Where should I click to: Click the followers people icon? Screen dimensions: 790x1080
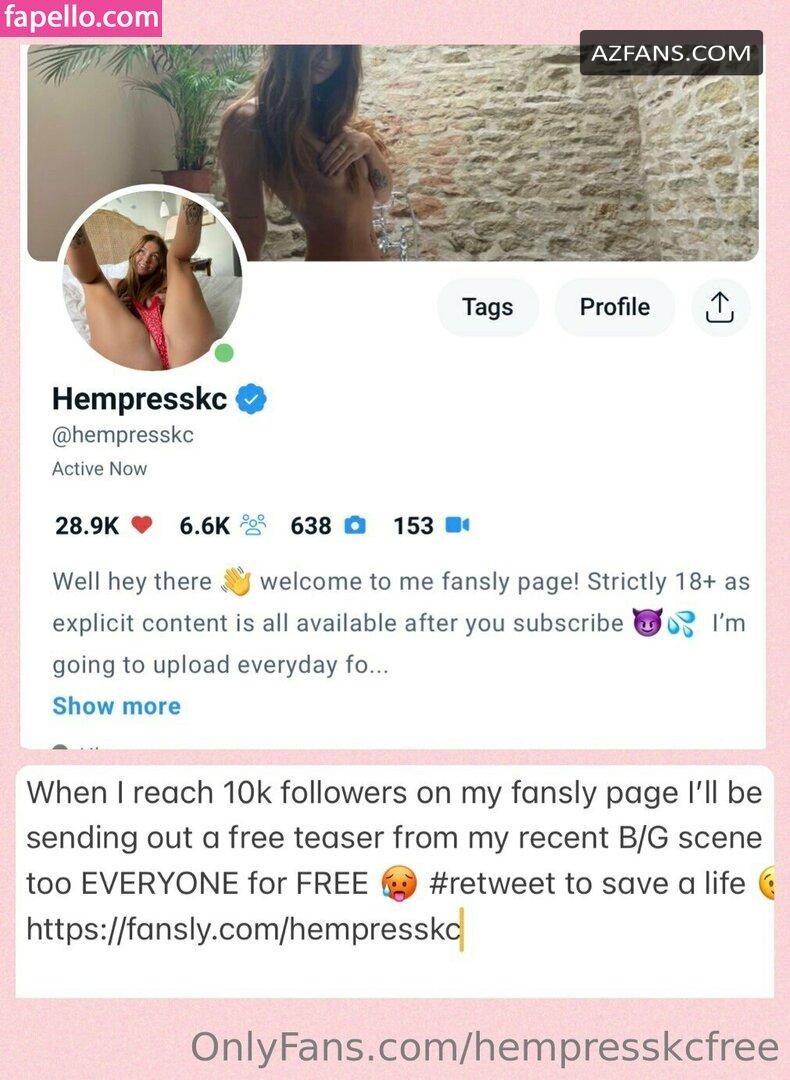coord(253,526)
